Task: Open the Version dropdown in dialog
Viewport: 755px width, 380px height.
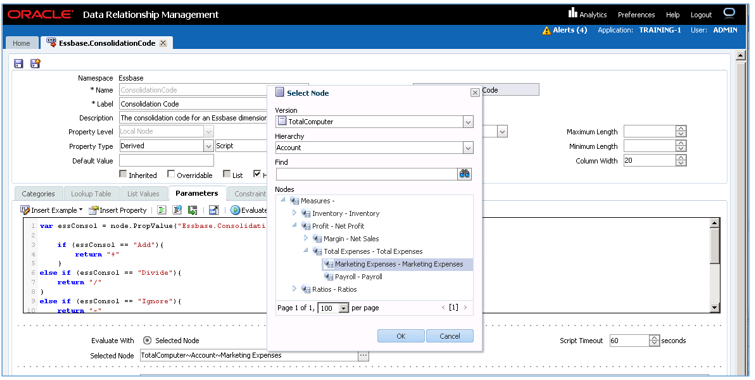Action: click(468, 122)
